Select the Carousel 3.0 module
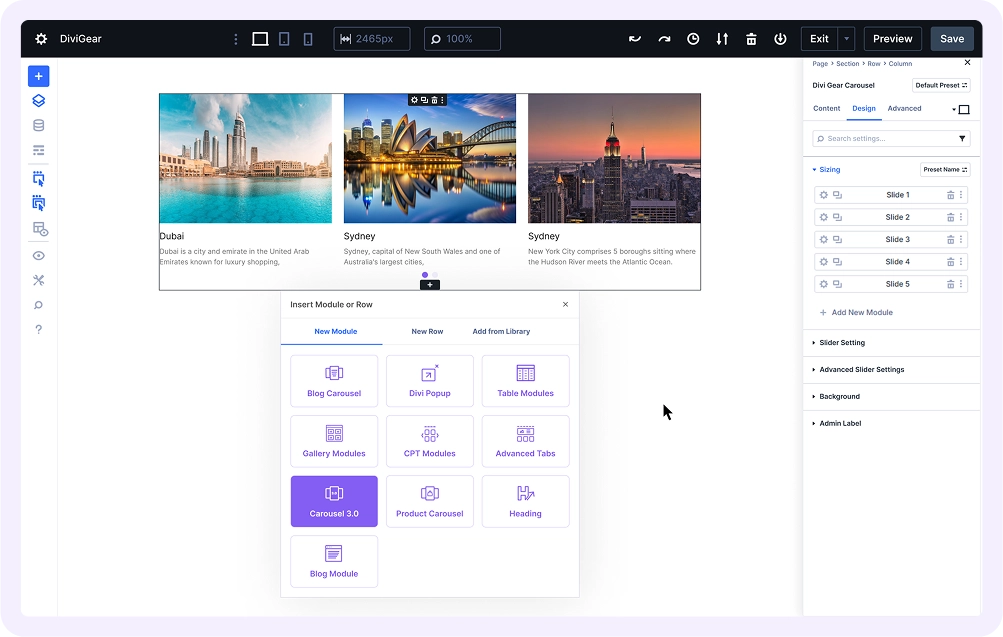The height and width of the screenshot is (637, 1003). pos(334,501)
